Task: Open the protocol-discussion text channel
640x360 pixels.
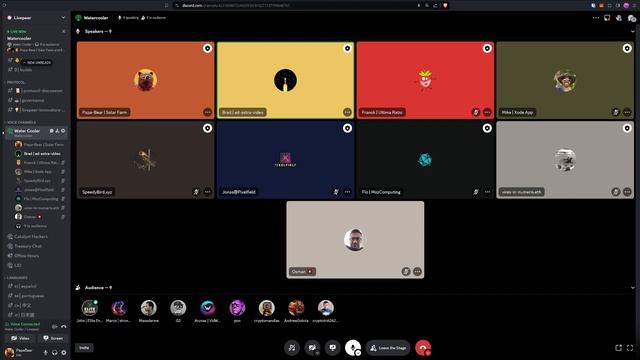Action: pos(36,90)
